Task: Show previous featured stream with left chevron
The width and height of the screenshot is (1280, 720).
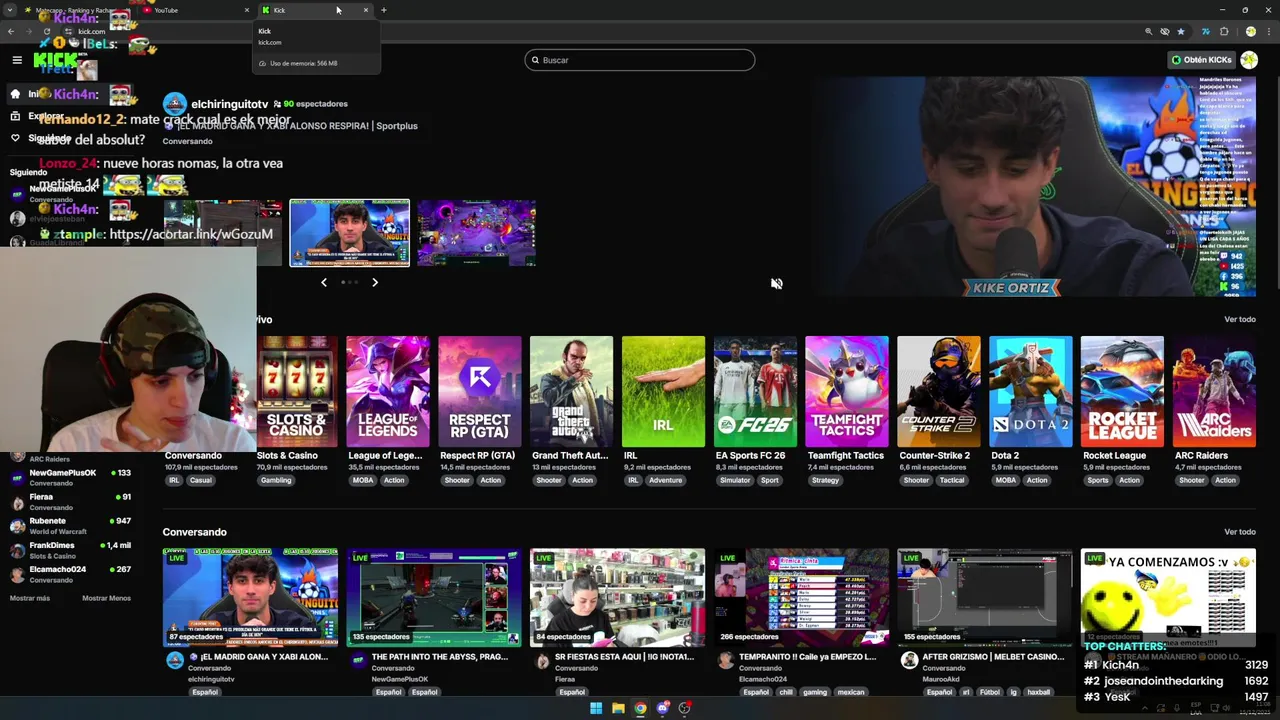Action: pos(323,283)
